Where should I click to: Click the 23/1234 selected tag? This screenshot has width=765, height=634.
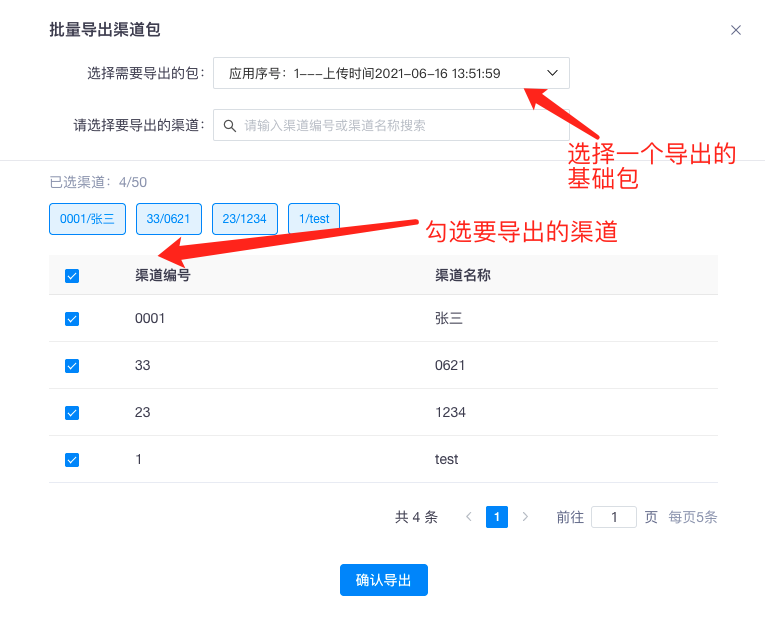point(245,219)
